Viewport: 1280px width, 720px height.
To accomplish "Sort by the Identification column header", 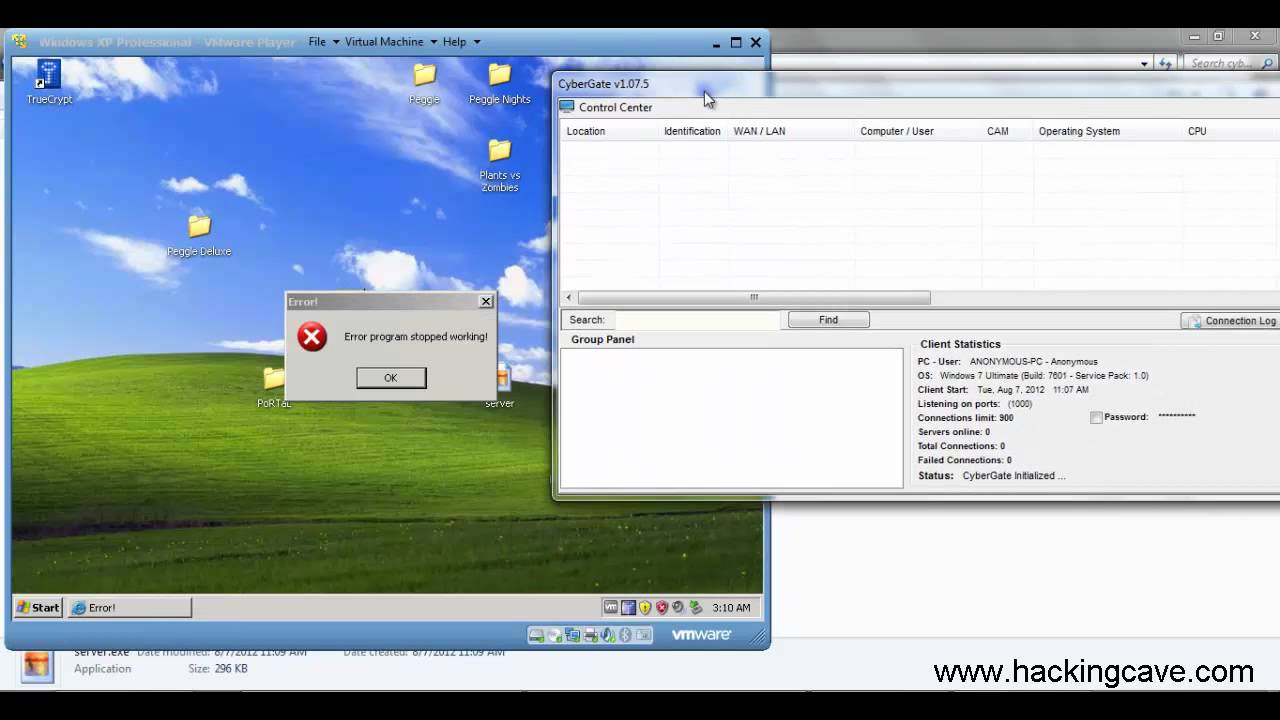I will pyautogui.click(x=692, y=131).
